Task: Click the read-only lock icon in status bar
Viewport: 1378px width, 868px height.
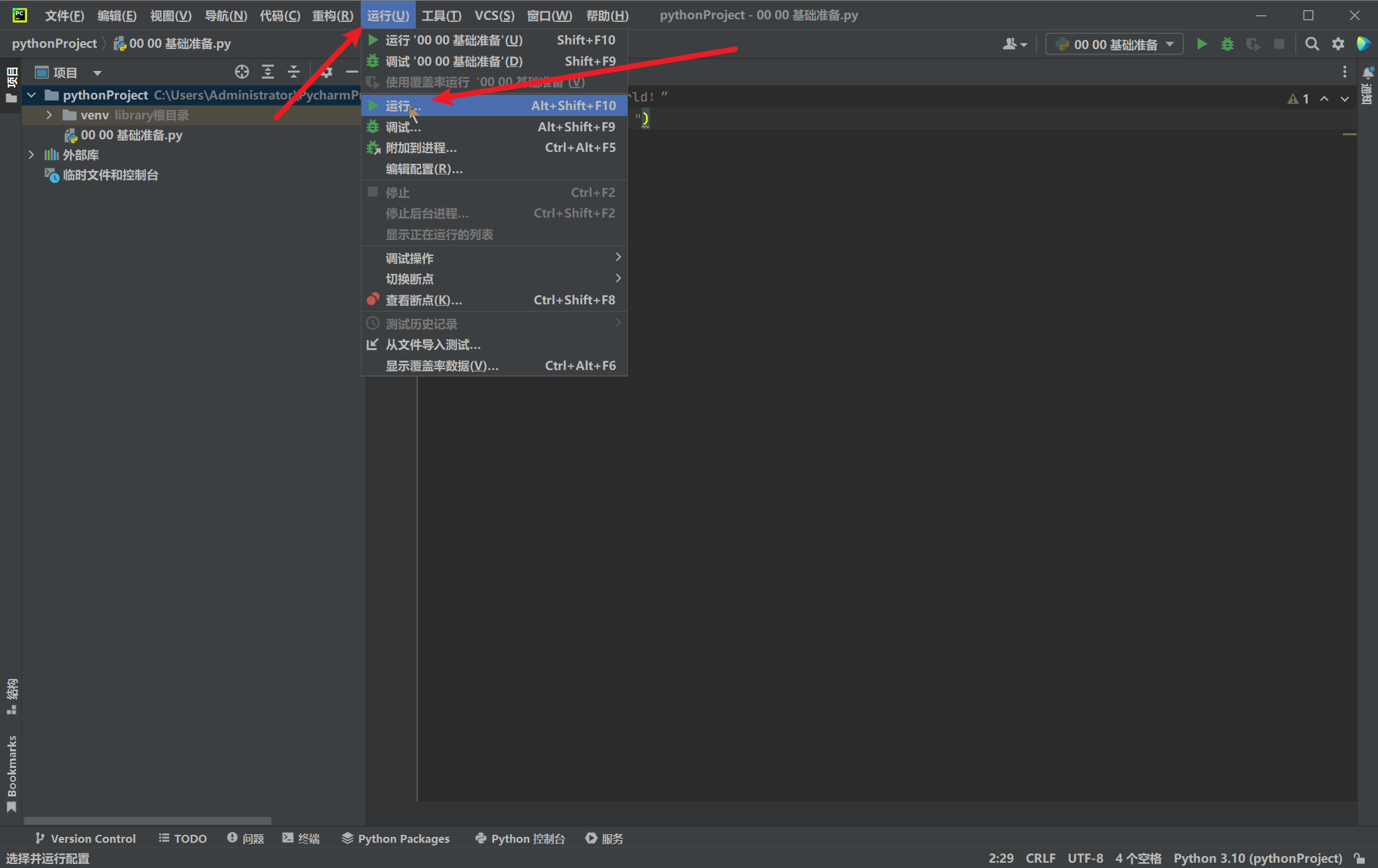Action: click(1360, 858)
